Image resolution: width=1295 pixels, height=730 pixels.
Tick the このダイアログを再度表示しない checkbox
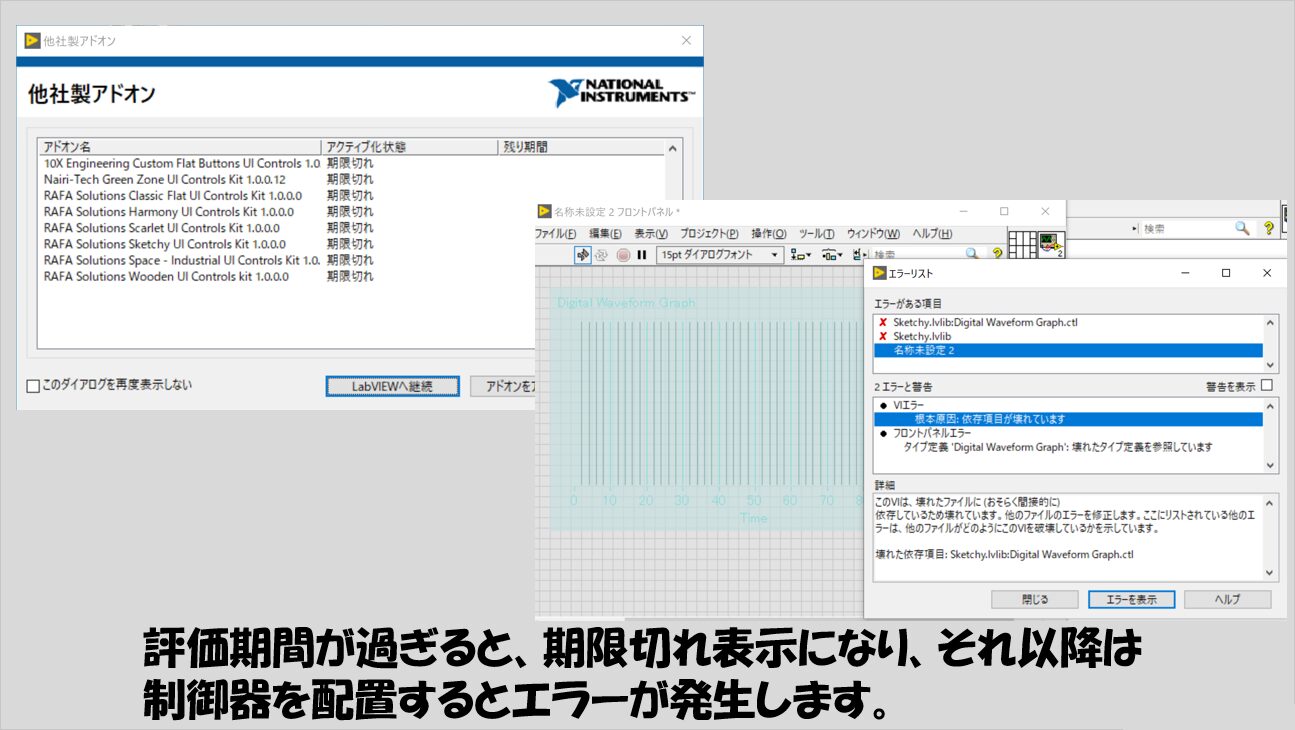point(33,386)
